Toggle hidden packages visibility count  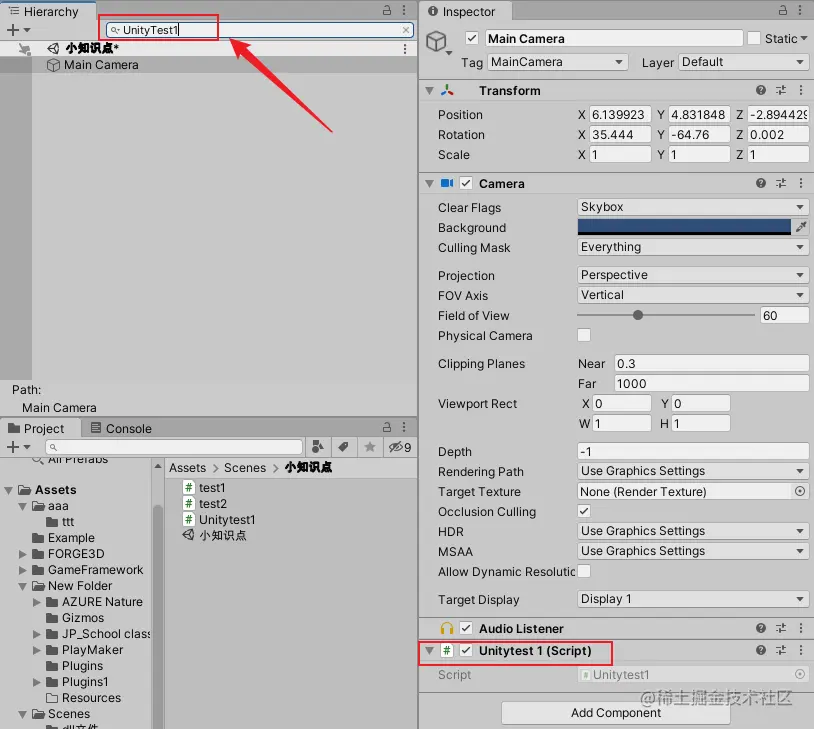(400, 447)
